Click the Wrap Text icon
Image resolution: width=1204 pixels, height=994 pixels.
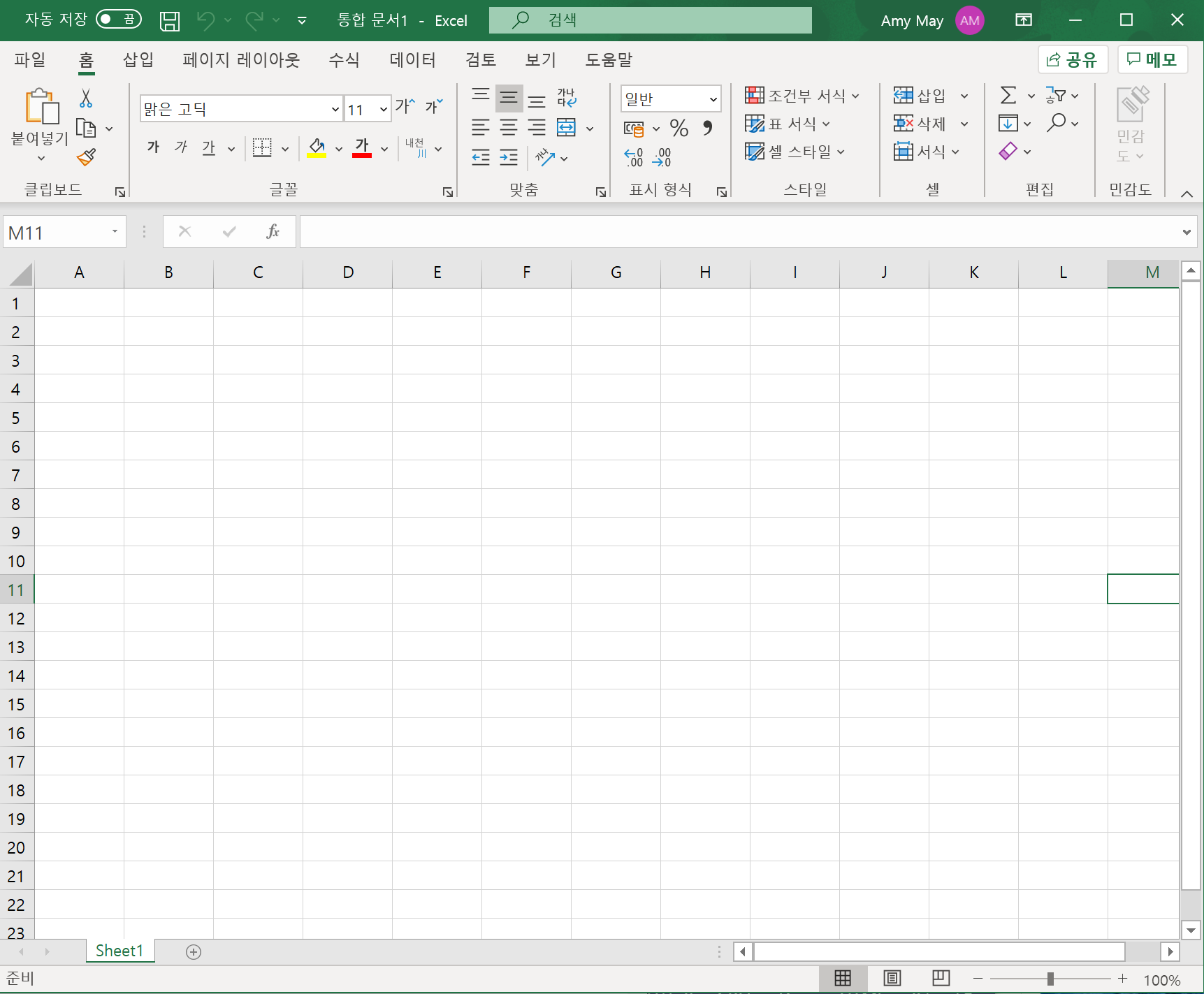(x=567, y=98)
